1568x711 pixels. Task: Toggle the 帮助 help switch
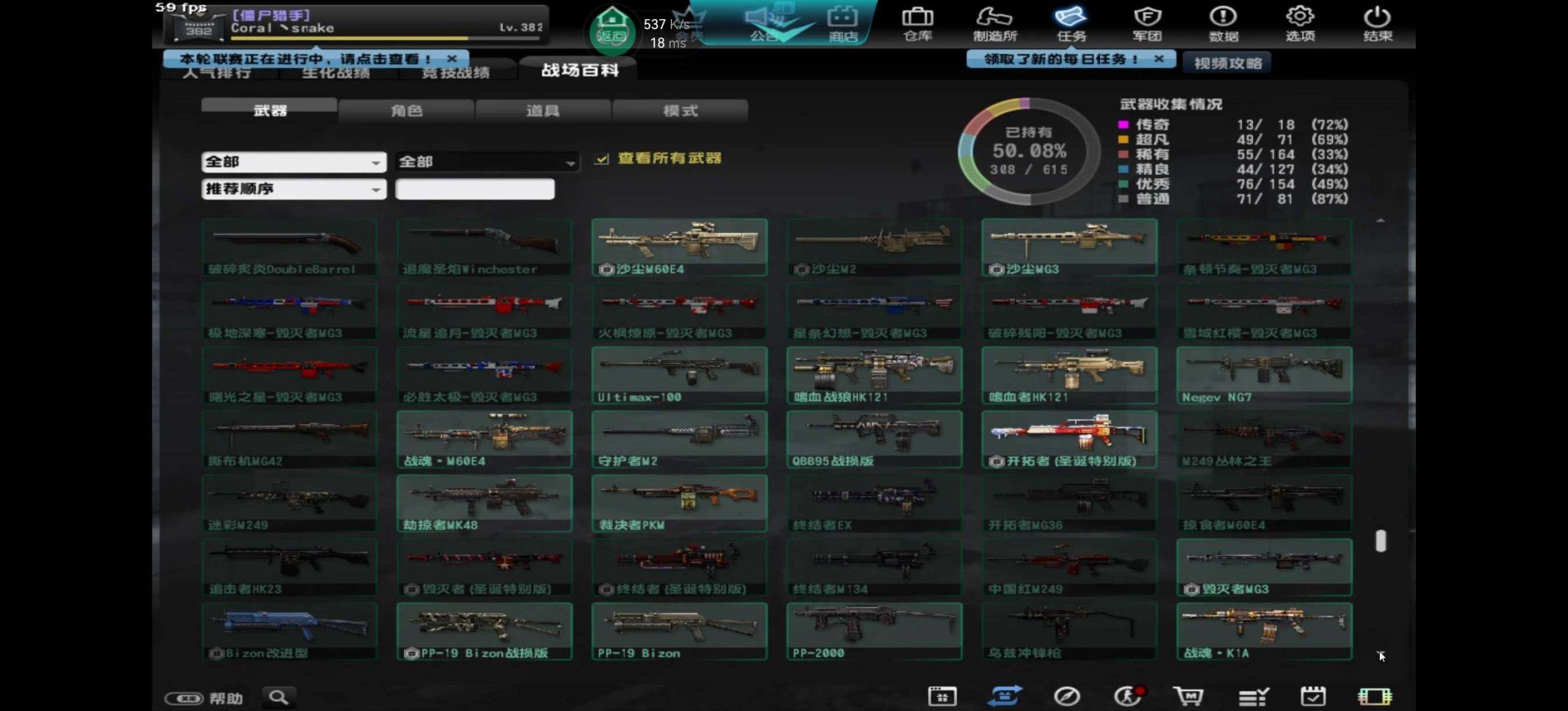pos(184,698)
